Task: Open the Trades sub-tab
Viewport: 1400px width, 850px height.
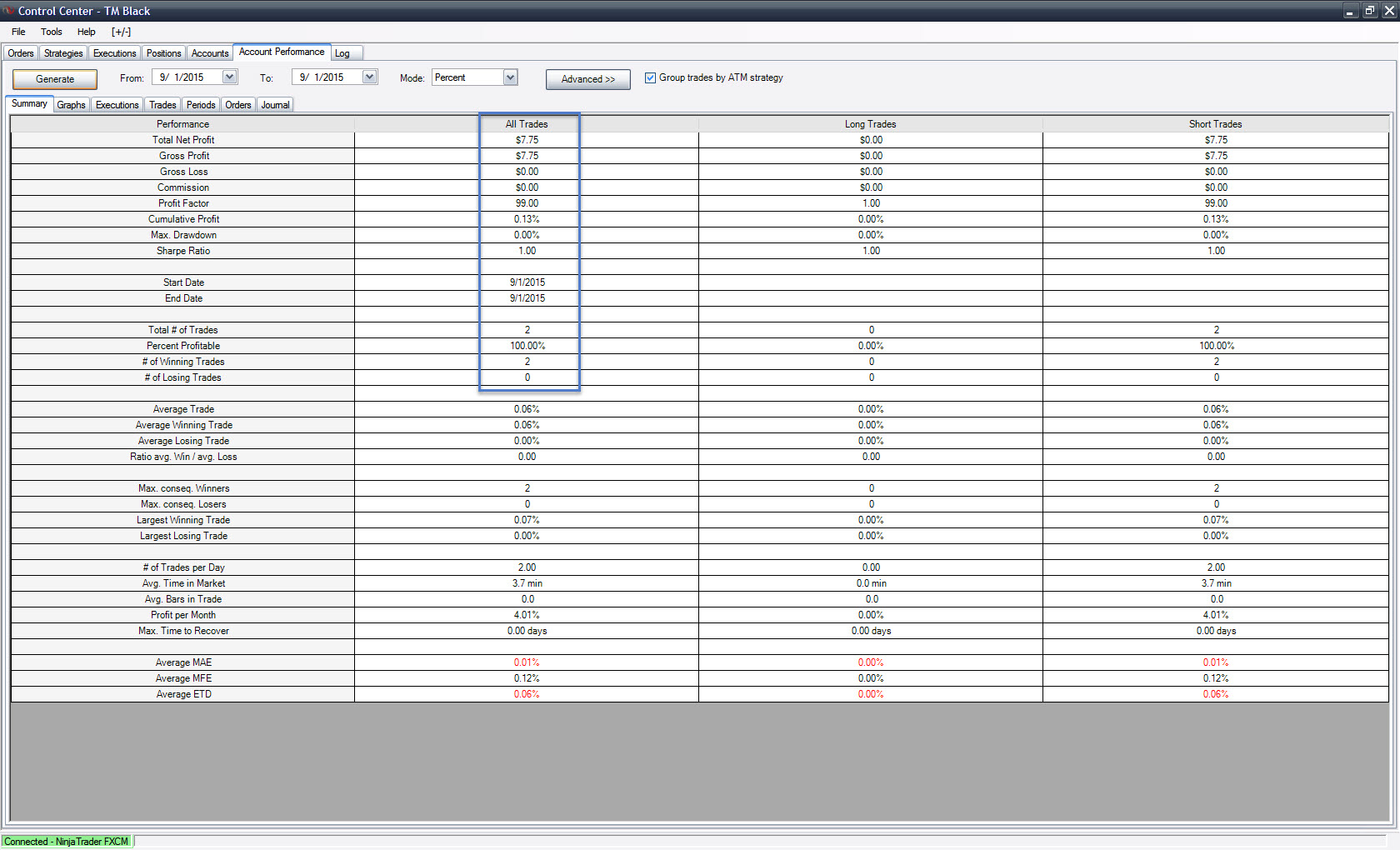Action: click(x=162, y=105)
